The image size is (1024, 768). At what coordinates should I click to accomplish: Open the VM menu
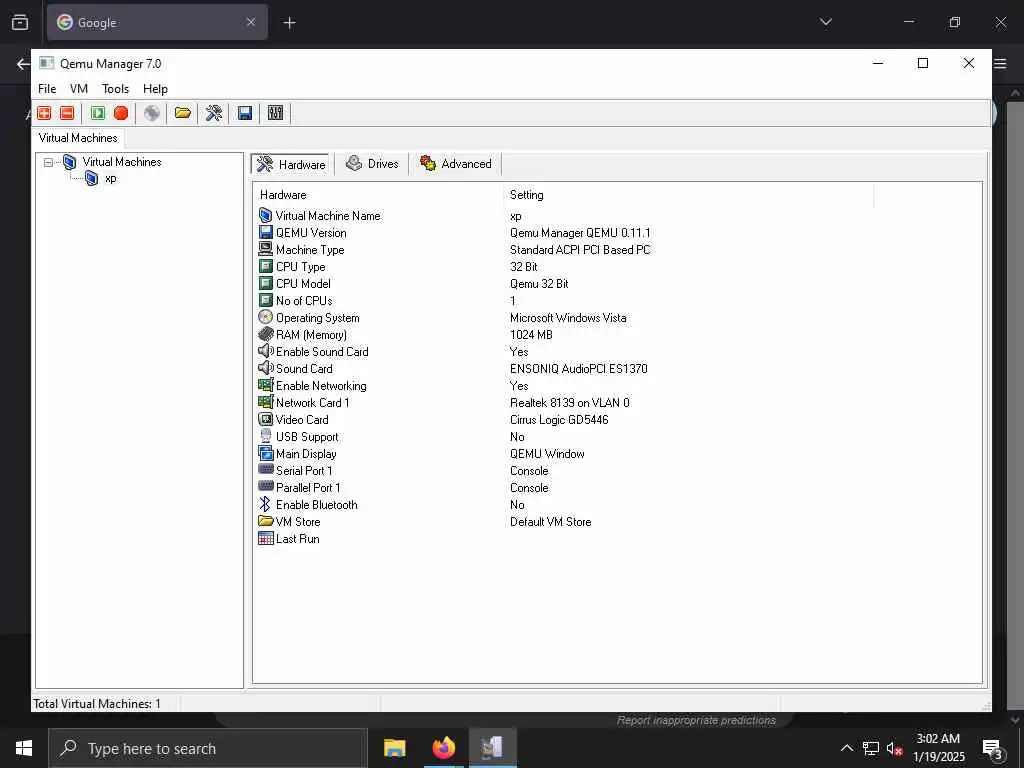click(79, 89)
